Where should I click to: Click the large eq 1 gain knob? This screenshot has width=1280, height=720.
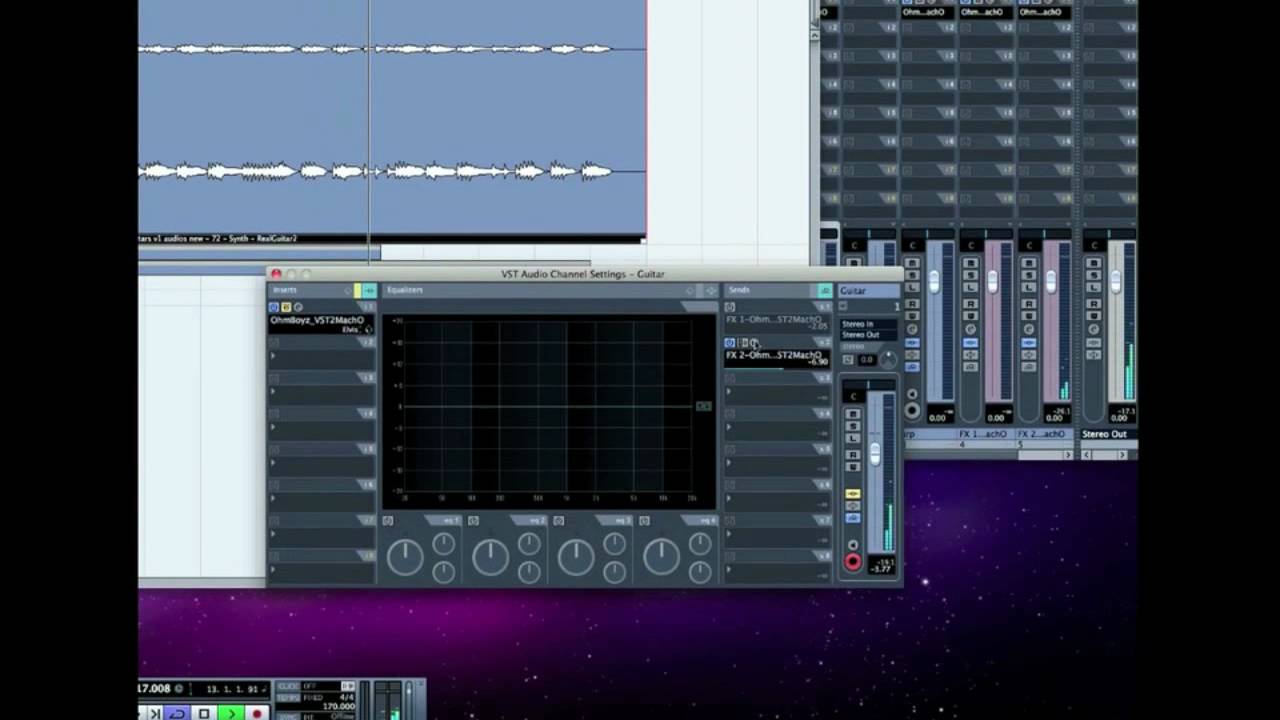tap(405, 557)
